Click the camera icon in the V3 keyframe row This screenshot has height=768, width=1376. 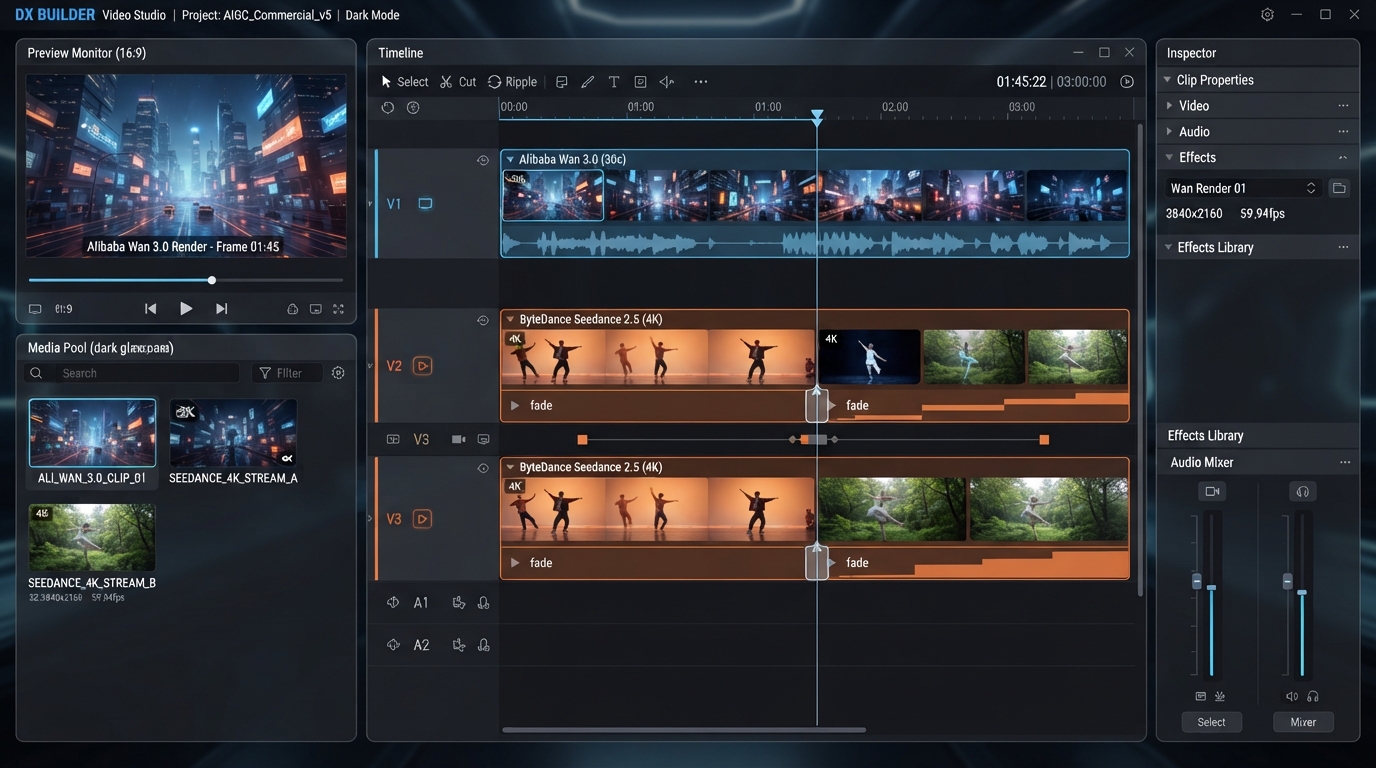pos(459,439)
